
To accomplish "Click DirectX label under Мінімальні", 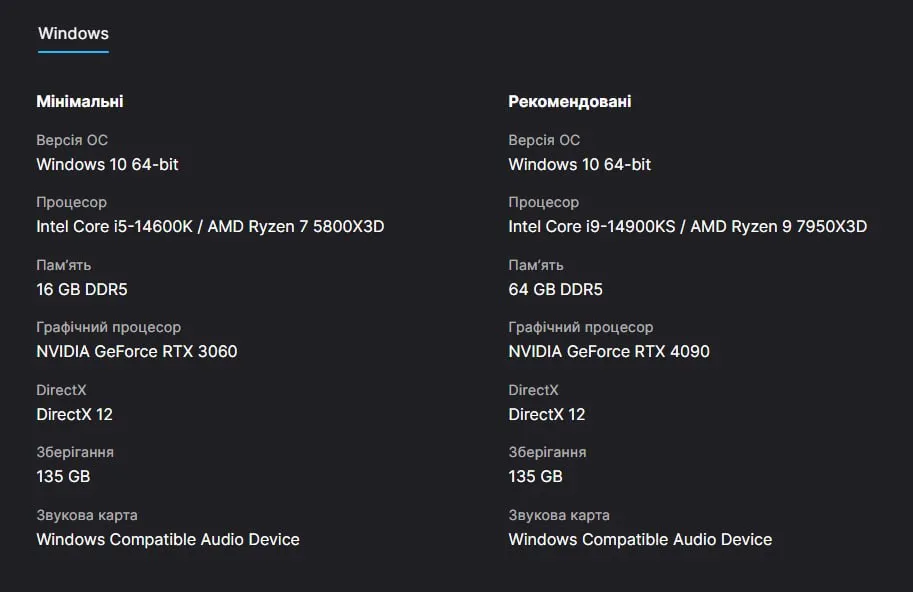I will pyautogui.click(x=61, y=390).
